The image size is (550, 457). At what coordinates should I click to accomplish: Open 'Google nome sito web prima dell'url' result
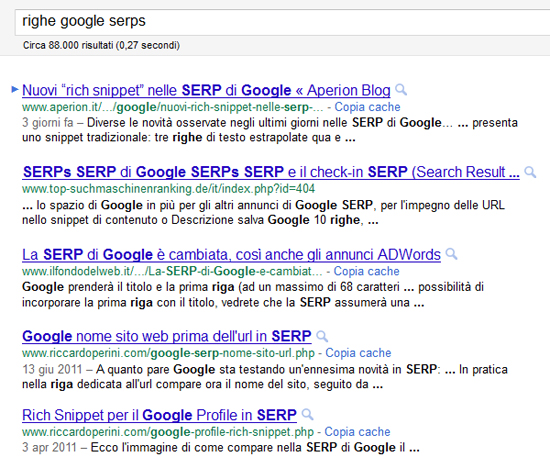[167, 336]
